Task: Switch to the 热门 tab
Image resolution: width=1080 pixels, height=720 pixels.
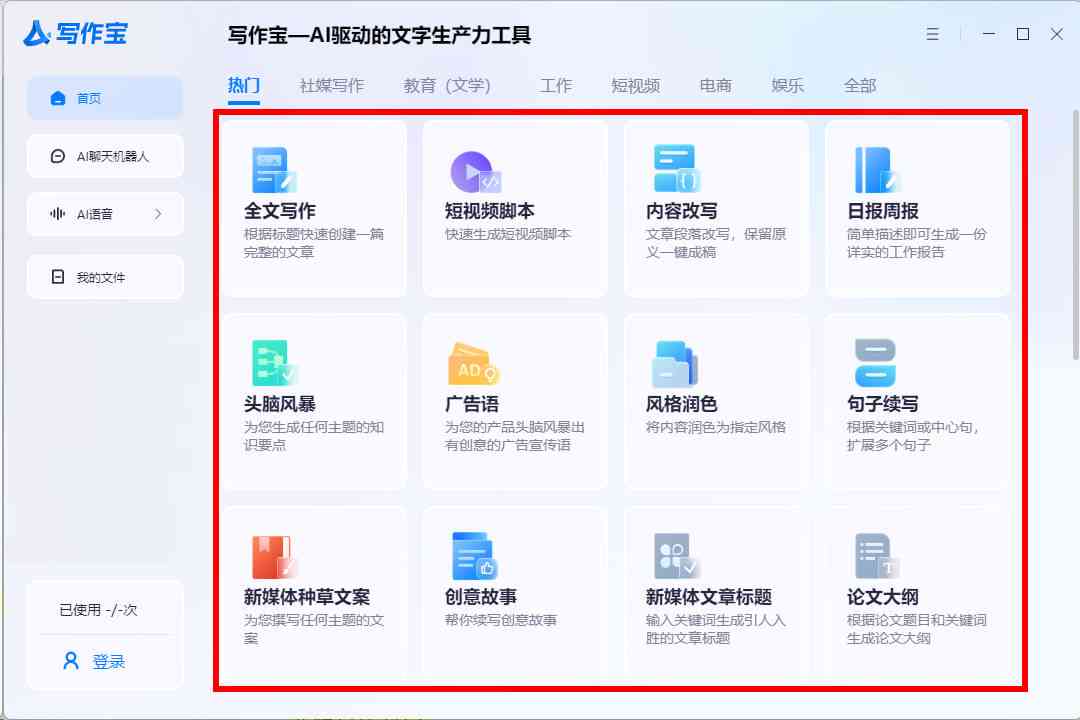Action: point(244,85)
